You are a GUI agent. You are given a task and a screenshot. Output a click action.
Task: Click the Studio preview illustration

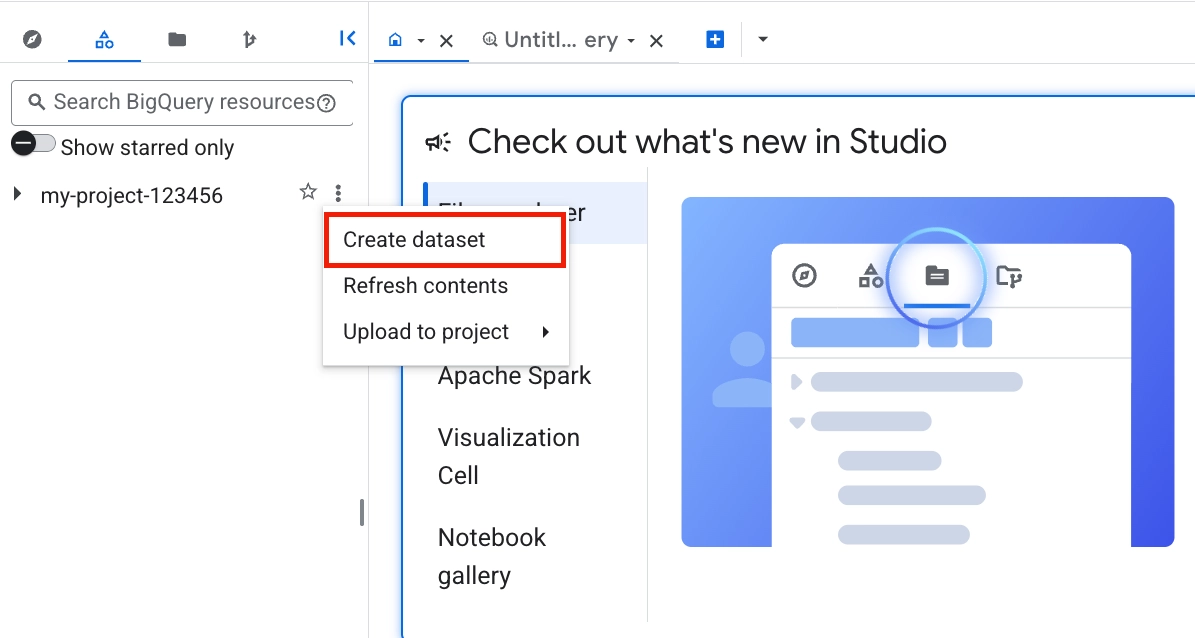tap(927, 372)
